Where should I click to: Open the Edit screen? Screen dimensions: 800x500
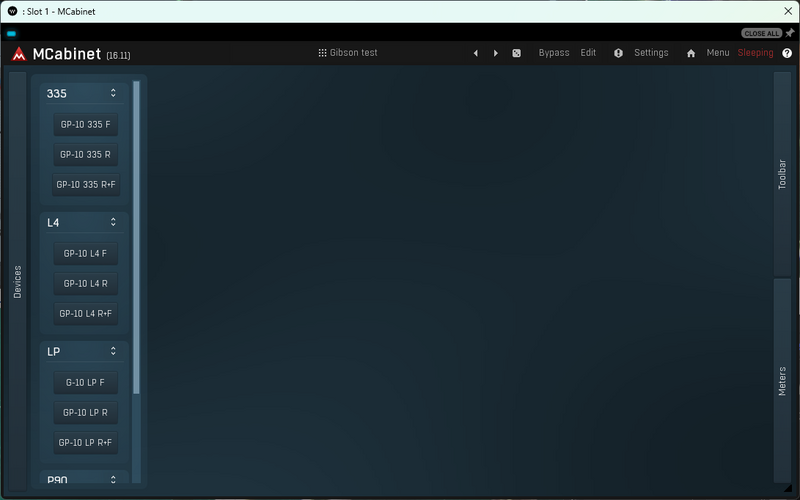[588, 53]
